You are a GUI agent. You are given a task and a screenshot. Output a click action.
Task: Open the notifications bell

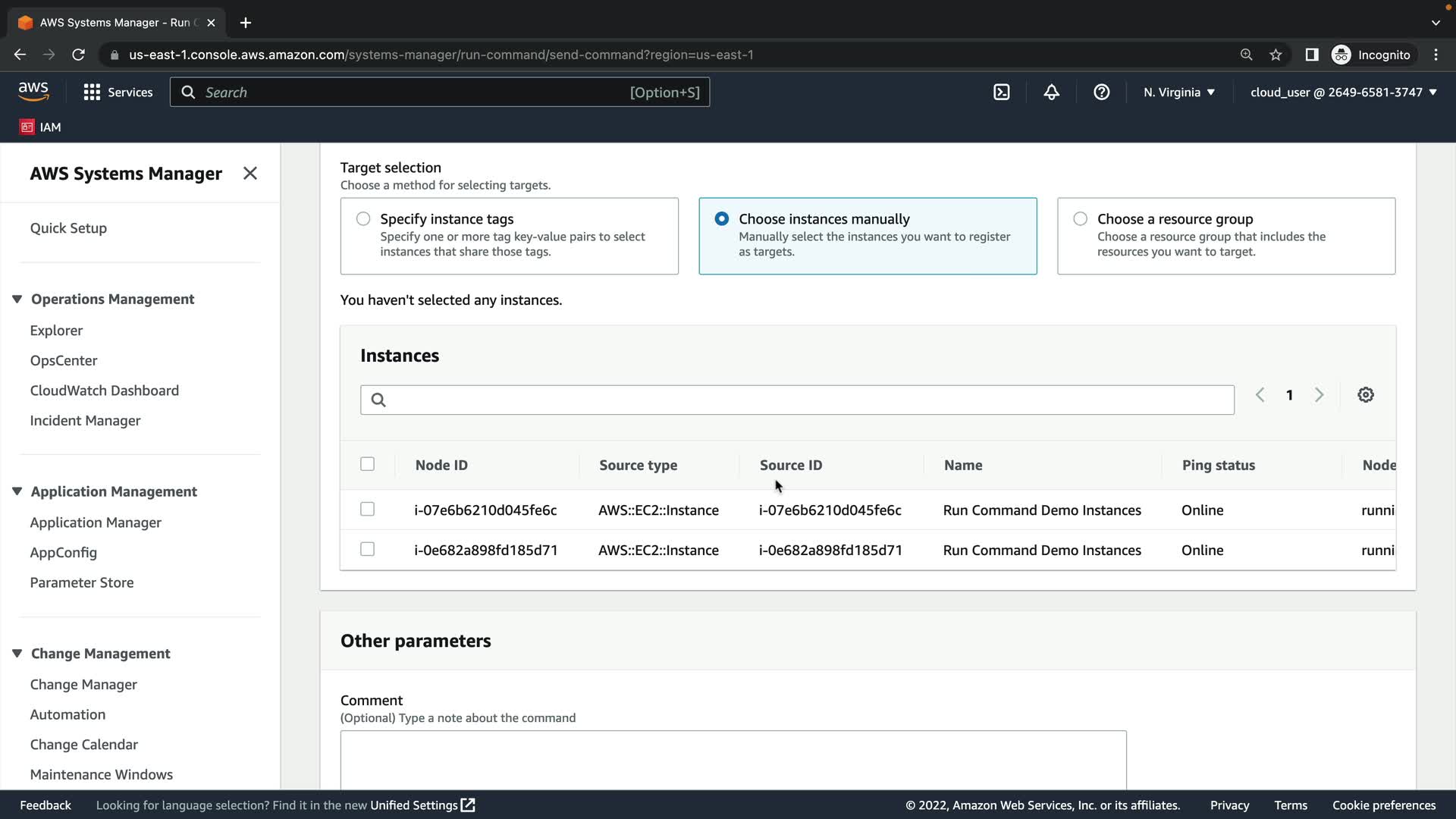pyautogui.click(x=1051, y=93)
